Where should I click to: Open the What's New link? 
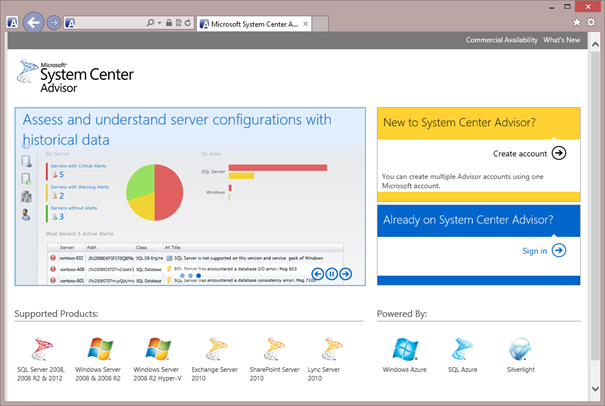coord(561,40)
